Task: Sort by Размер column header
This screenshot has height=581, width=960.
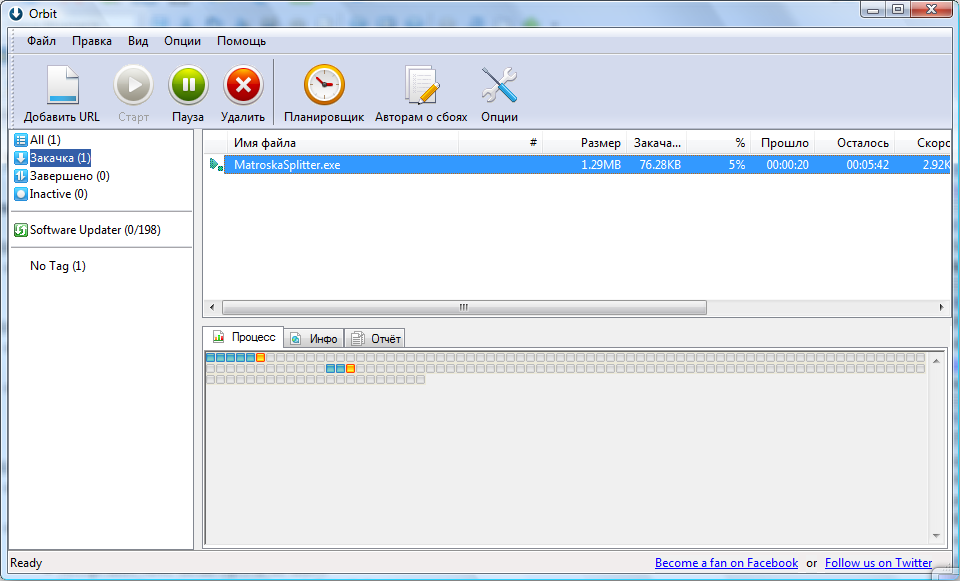Action: click(585, 143)
